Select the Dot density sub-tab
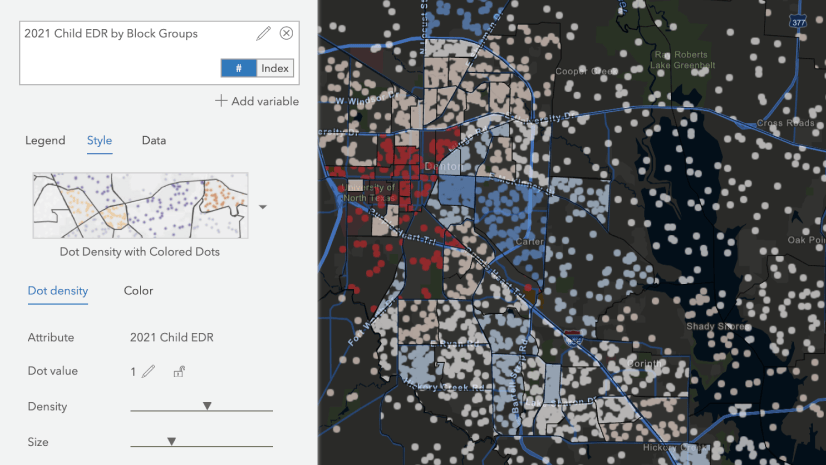 pos(58,291)
